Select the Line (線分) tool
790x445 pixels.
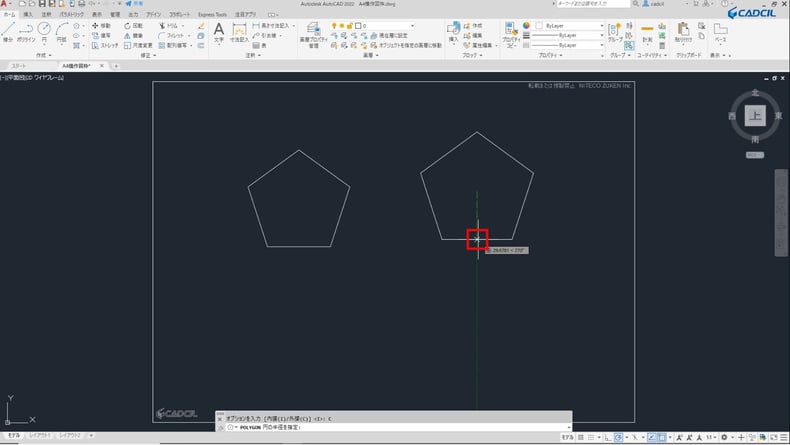coord(9,32)
